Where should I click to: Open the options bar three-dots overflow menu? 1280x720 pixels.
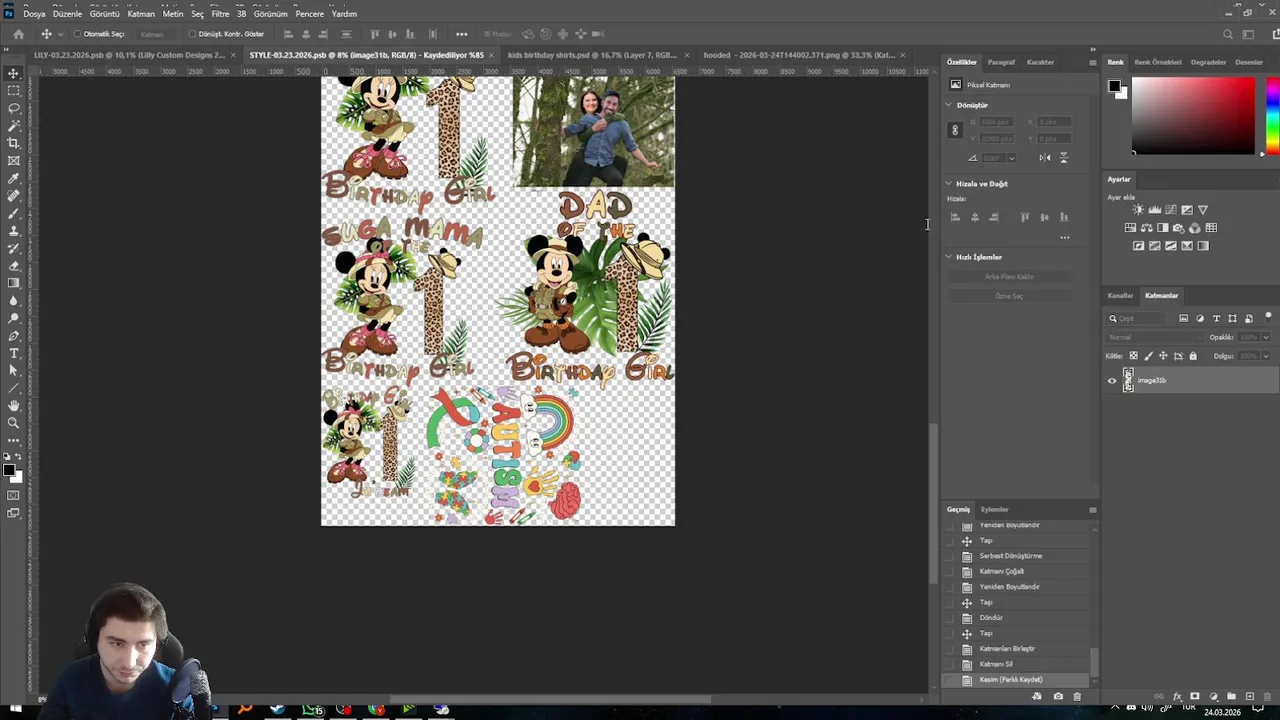[x=461, y=34]
